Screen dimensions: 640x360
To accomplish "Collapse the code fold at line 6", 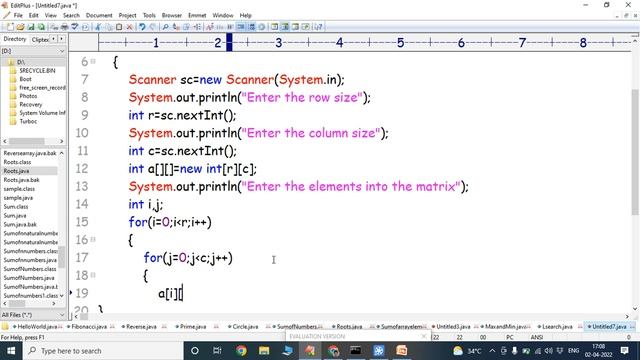I will [93, 61].
